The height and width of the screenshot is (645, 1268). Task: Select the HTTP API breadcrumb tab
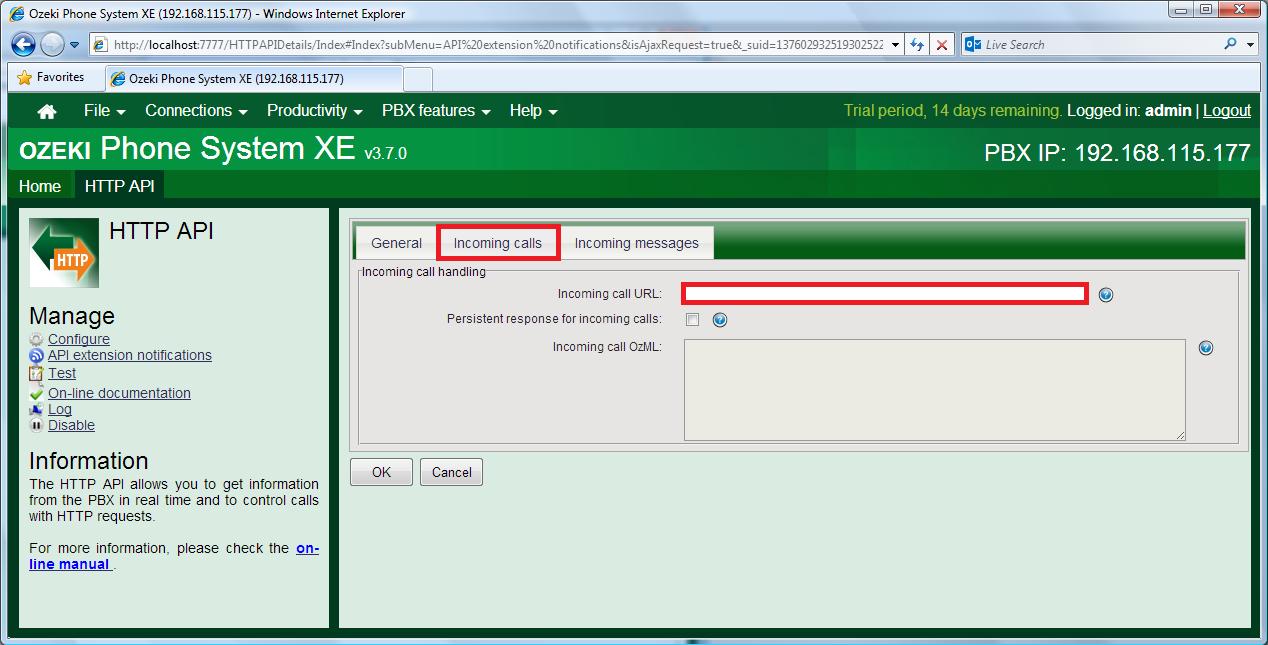(x=119, y=186)
